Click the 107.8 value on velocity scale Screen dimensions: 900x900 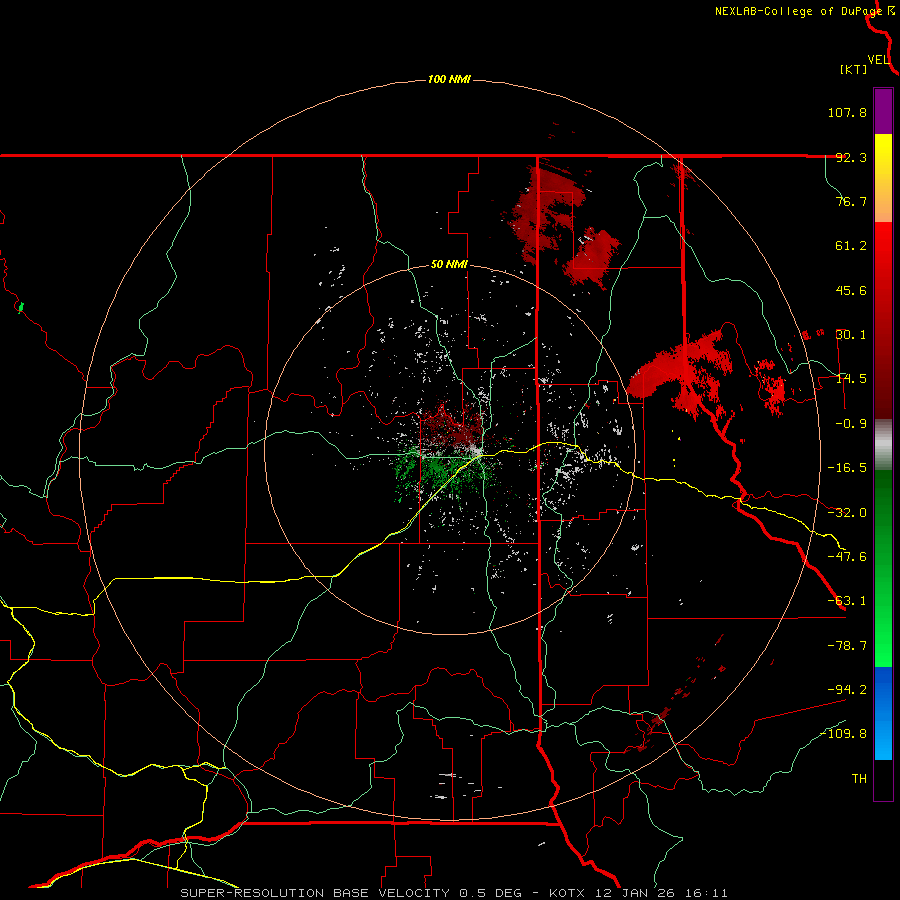coord(847,112)
